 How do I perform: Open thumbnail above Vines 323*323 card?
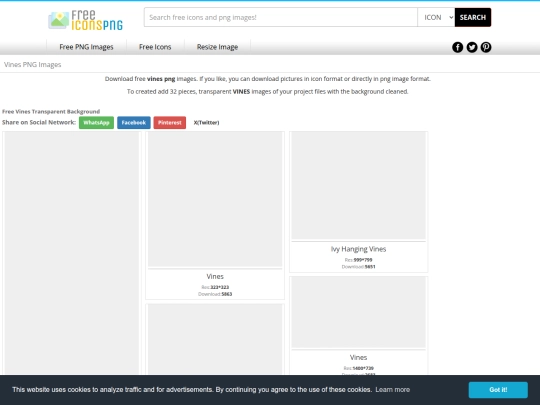coord(215,199)
